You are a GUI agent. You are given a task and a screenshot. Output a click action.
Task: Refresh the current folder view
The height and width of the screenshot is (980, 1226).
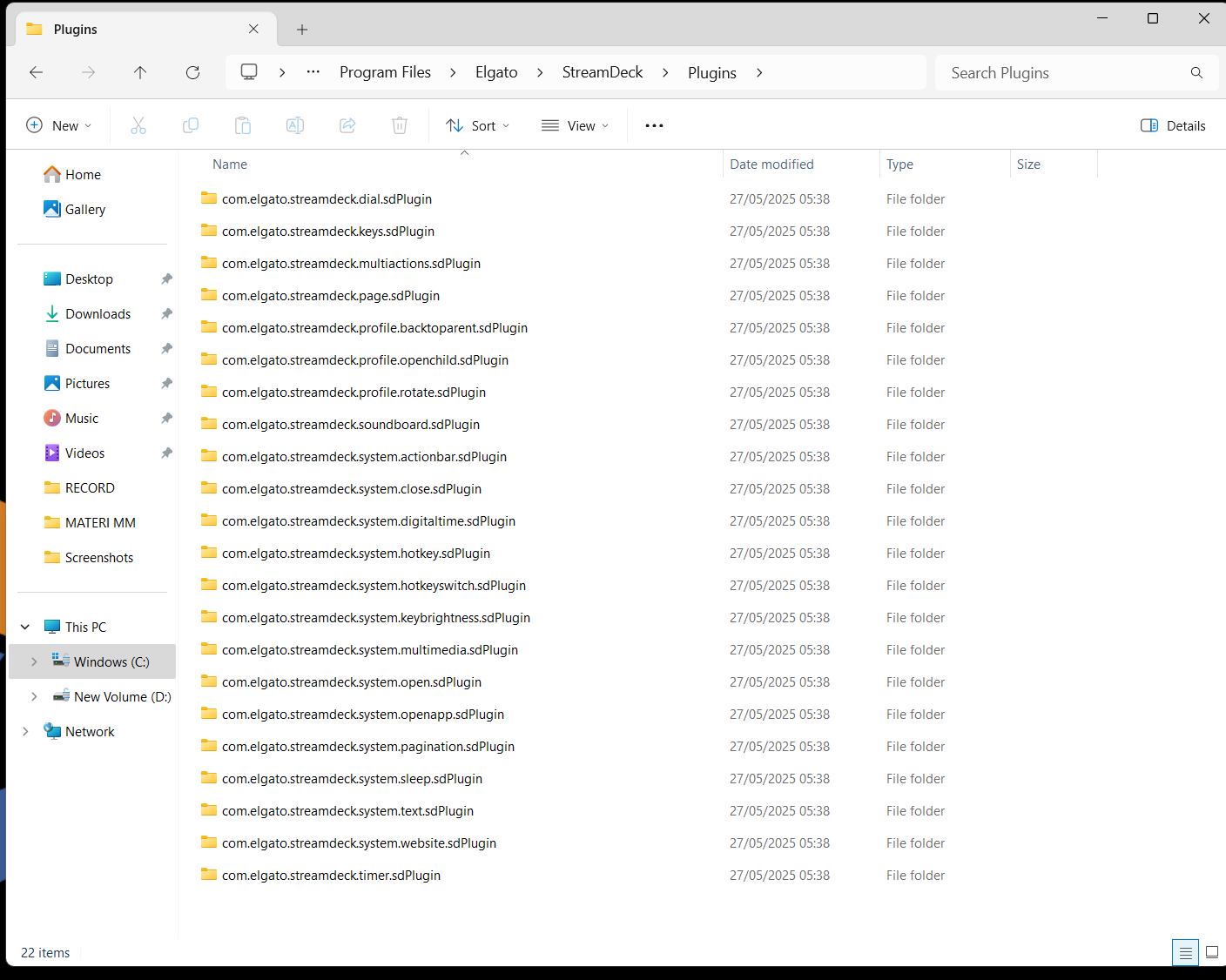tap(192, 72)
